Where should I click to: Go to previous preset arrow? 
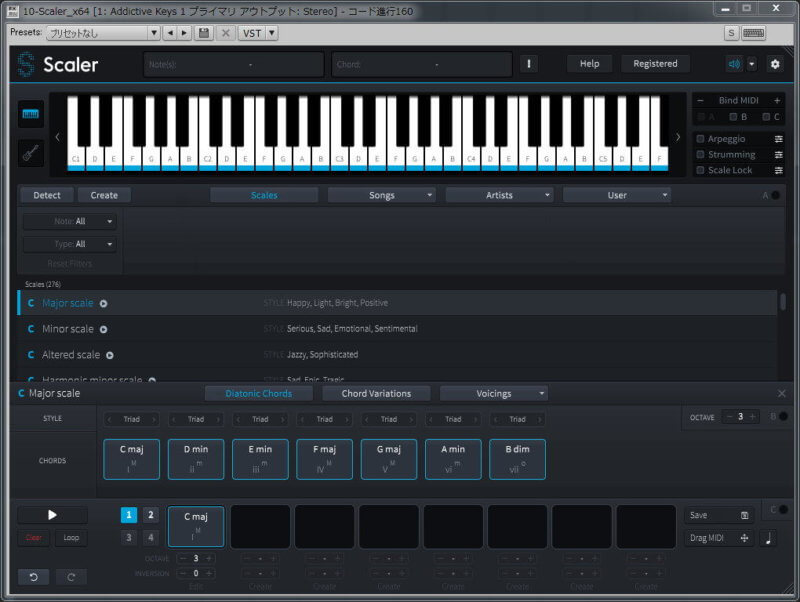click(x=170, y=33)
